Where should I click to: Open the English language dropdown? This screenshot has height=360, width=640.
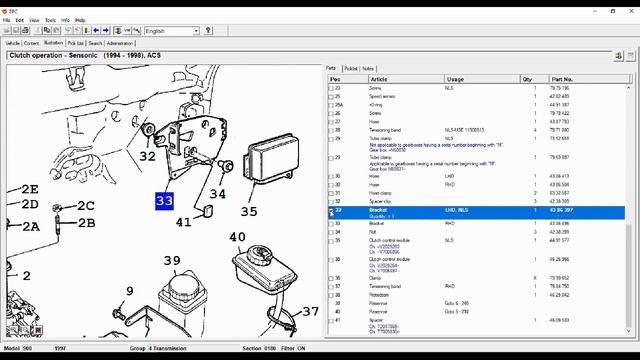(196, 31)
